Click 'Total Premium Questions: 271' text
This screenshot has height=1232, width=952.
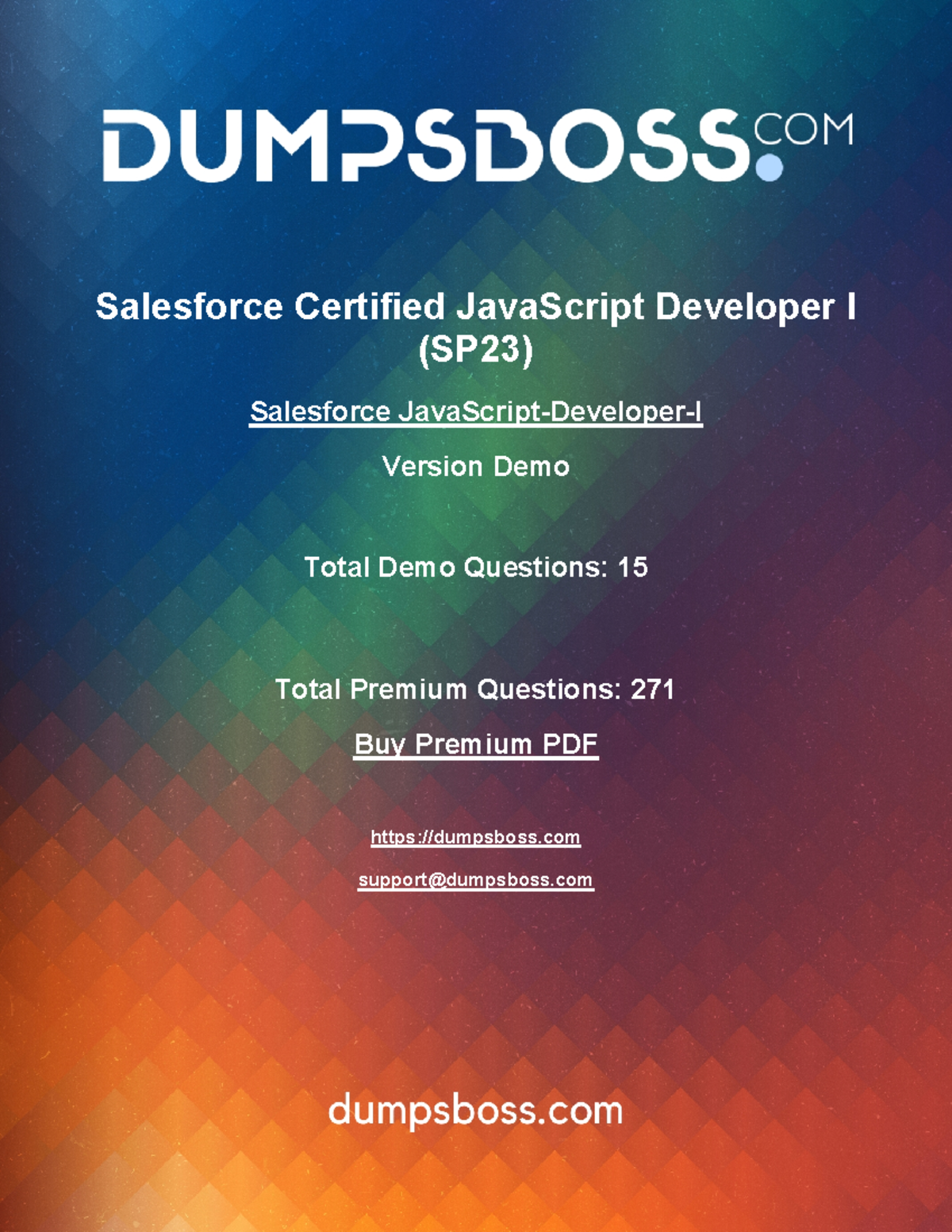pos(475,689)
